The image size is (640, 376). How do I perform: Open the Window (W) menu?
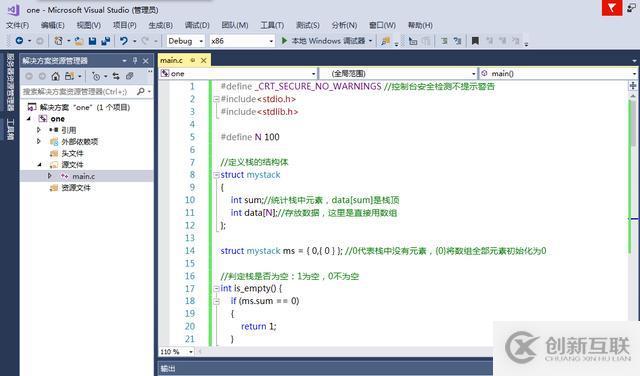[382, 25]
